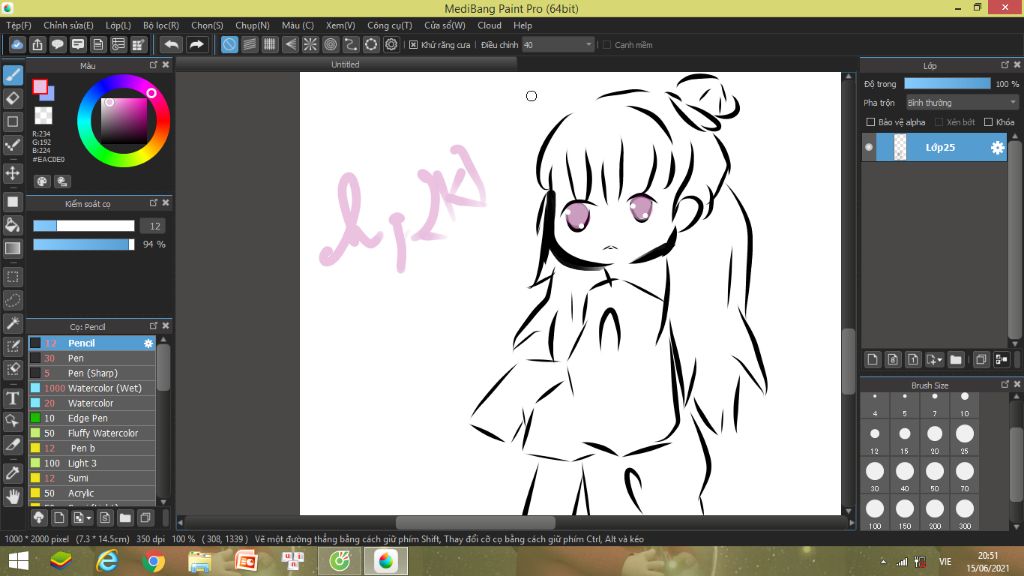The height and width of the screenshot is (576, 1024).
Task: Enable circle snap
Action: 330,44
